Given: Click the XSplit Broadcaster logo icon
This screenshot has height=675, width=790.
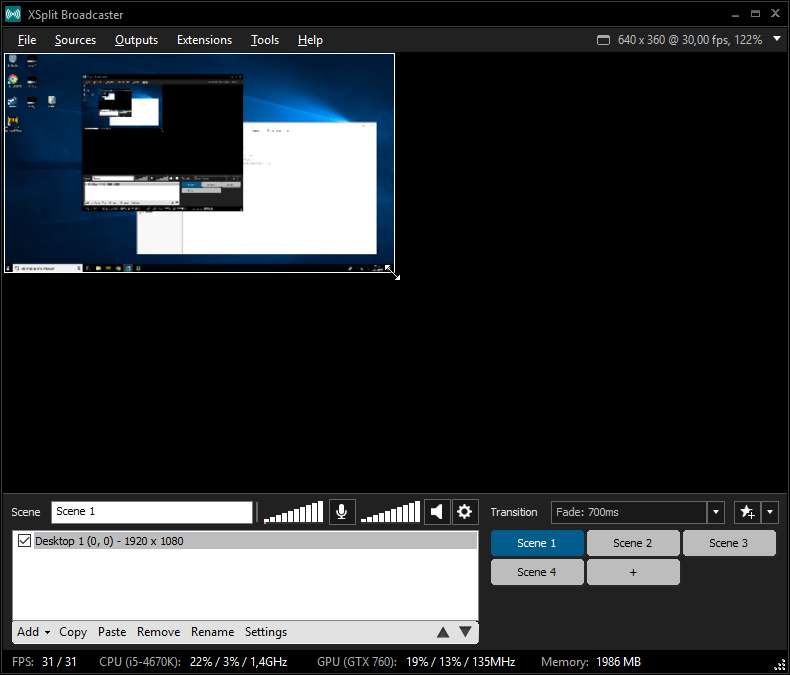Looking at the screenshot, I should [x=13, y=14].
